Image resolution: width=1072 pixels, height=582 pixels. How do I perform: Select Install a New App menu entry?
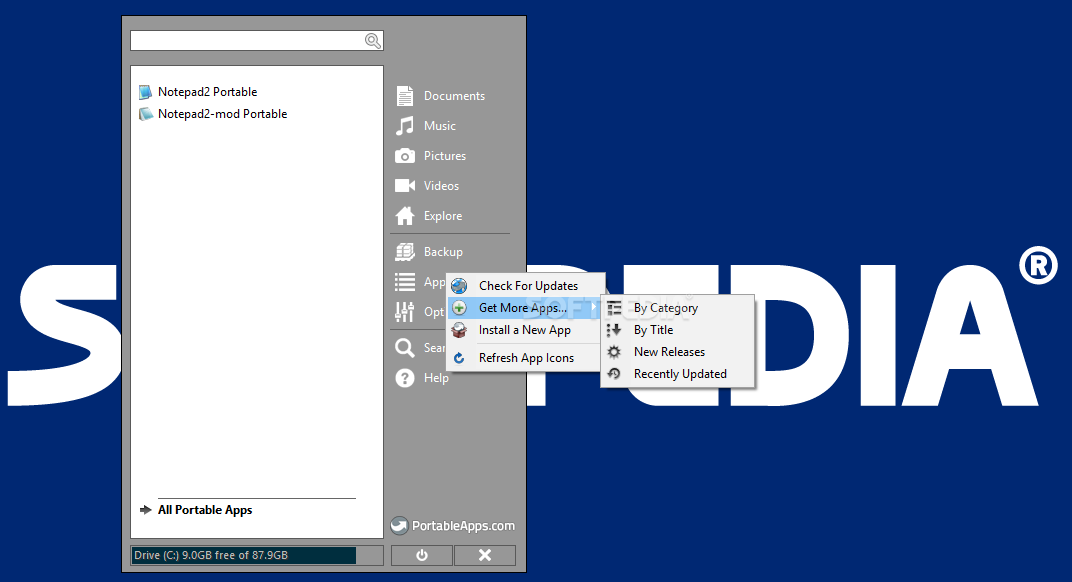coord(525,330)
